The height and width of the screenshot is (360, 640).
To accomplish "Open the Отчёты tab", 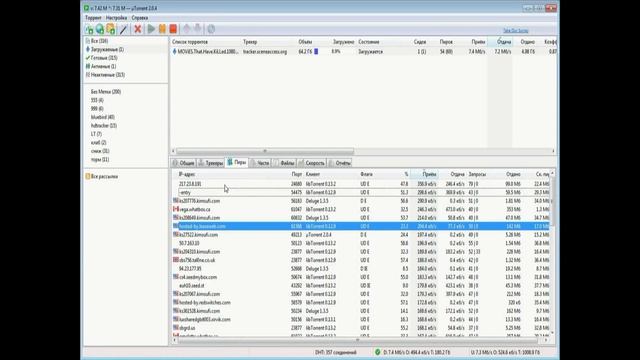I will tap(340, 163).
